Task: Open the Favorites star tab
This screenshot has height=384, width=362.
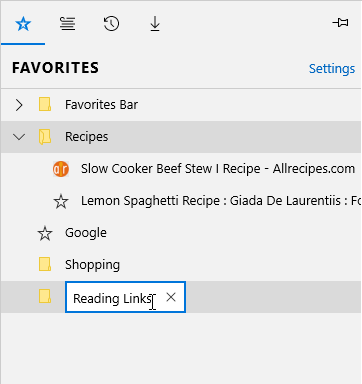Action: tap(23, 24)
